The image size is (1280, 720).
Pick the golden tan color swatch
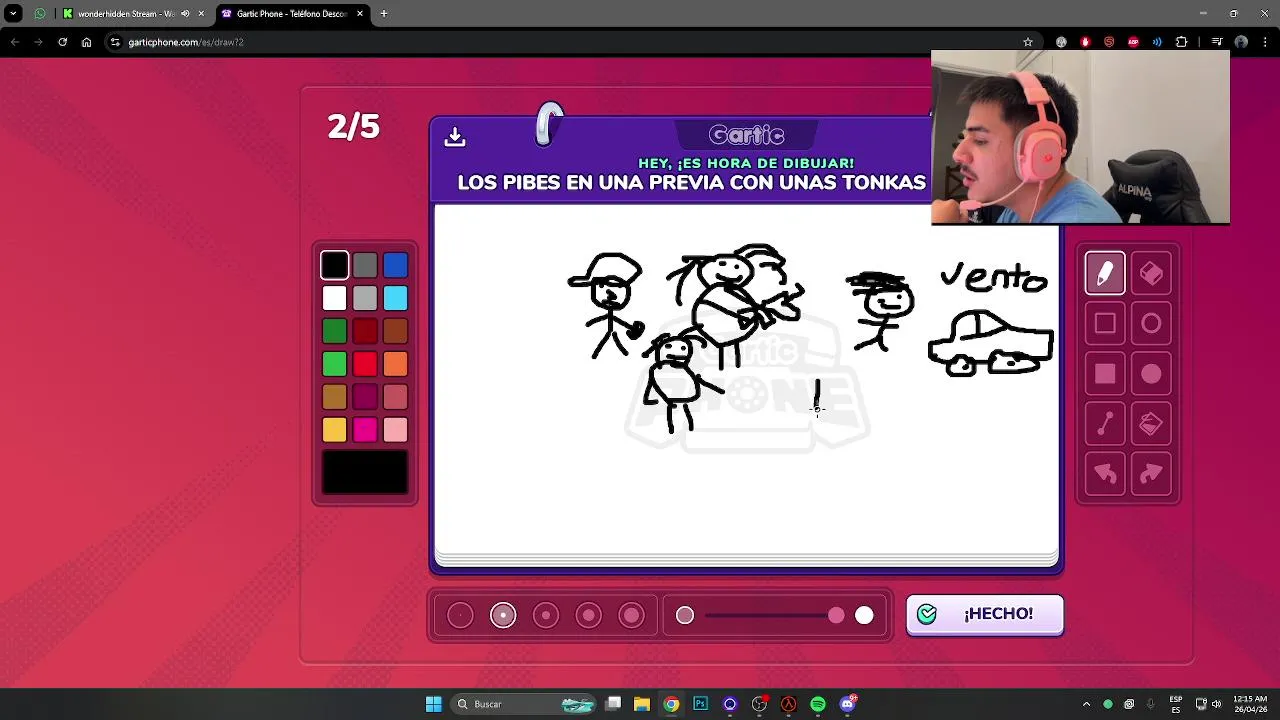point(335,397)
